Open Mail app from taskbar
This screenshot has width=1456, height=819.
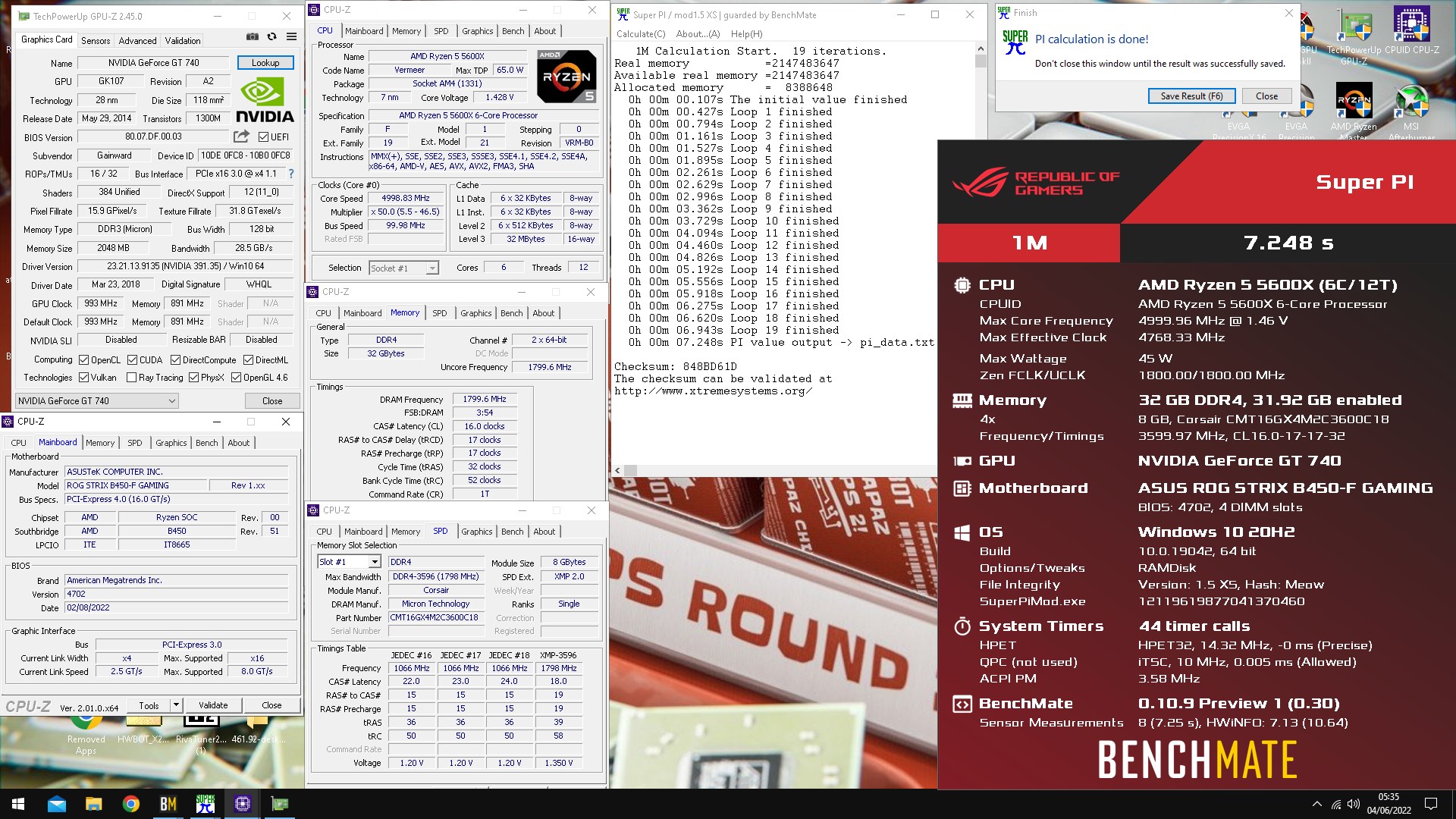click(57, 804)
